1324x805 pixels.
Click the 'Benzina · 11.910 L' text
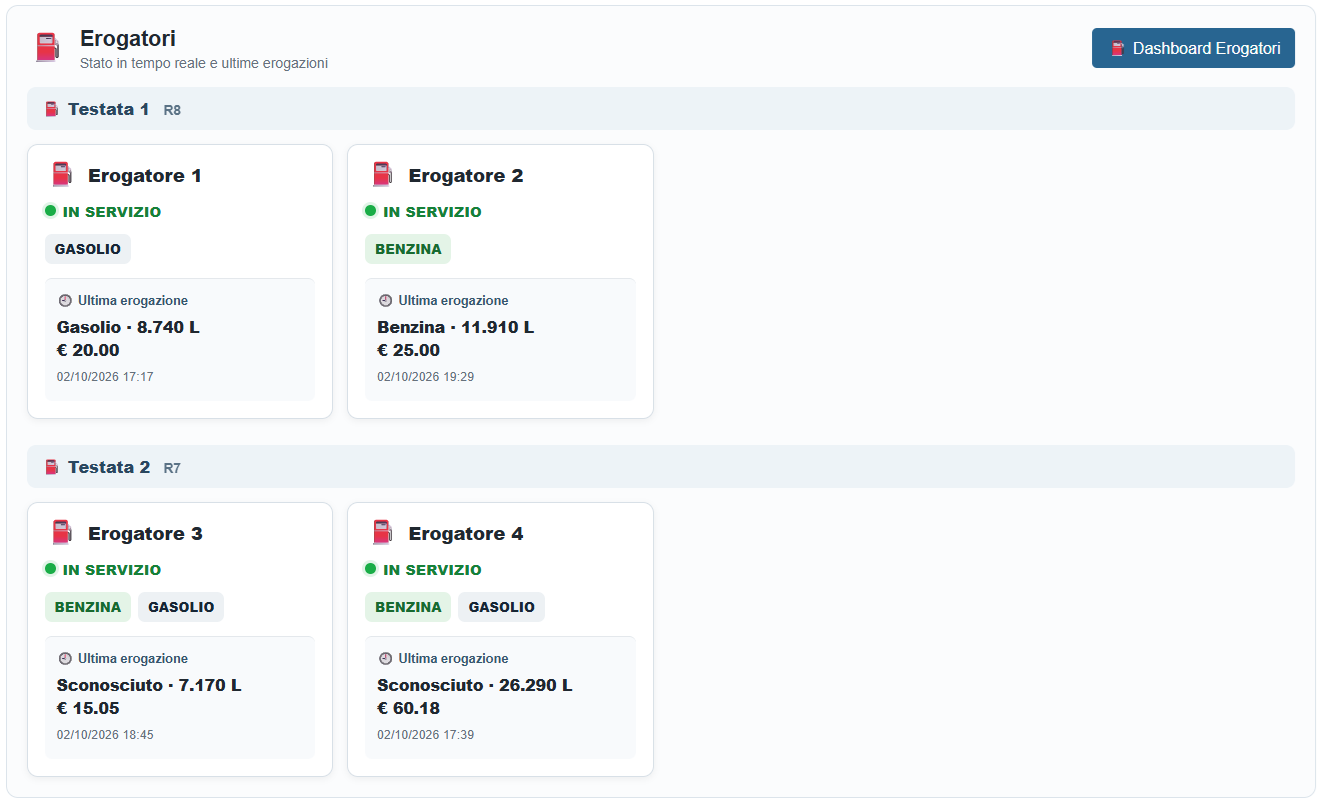pyautogui.click(x=455, y=327)
